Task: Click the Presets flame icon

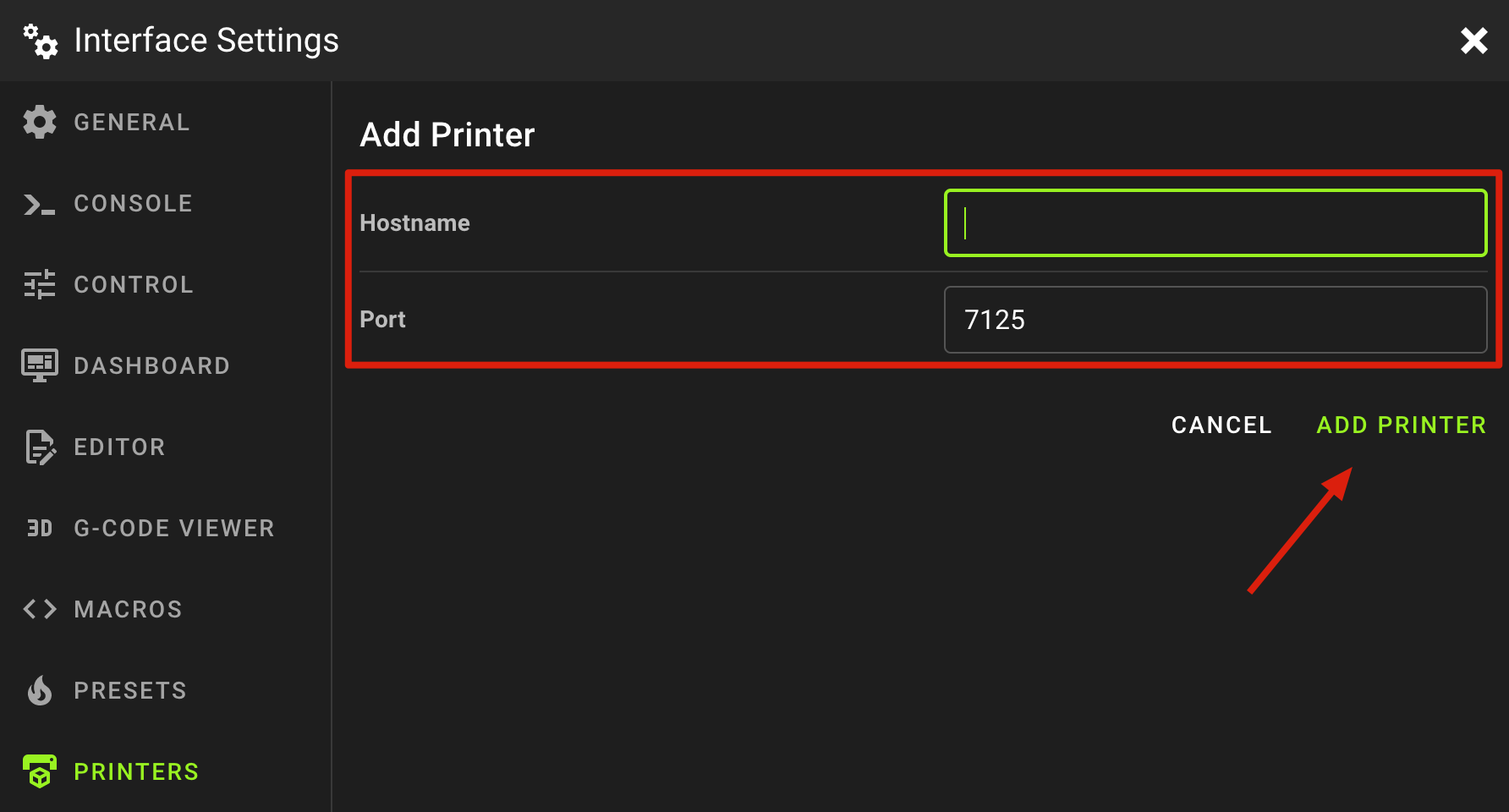Action: [x=40, y=691]
